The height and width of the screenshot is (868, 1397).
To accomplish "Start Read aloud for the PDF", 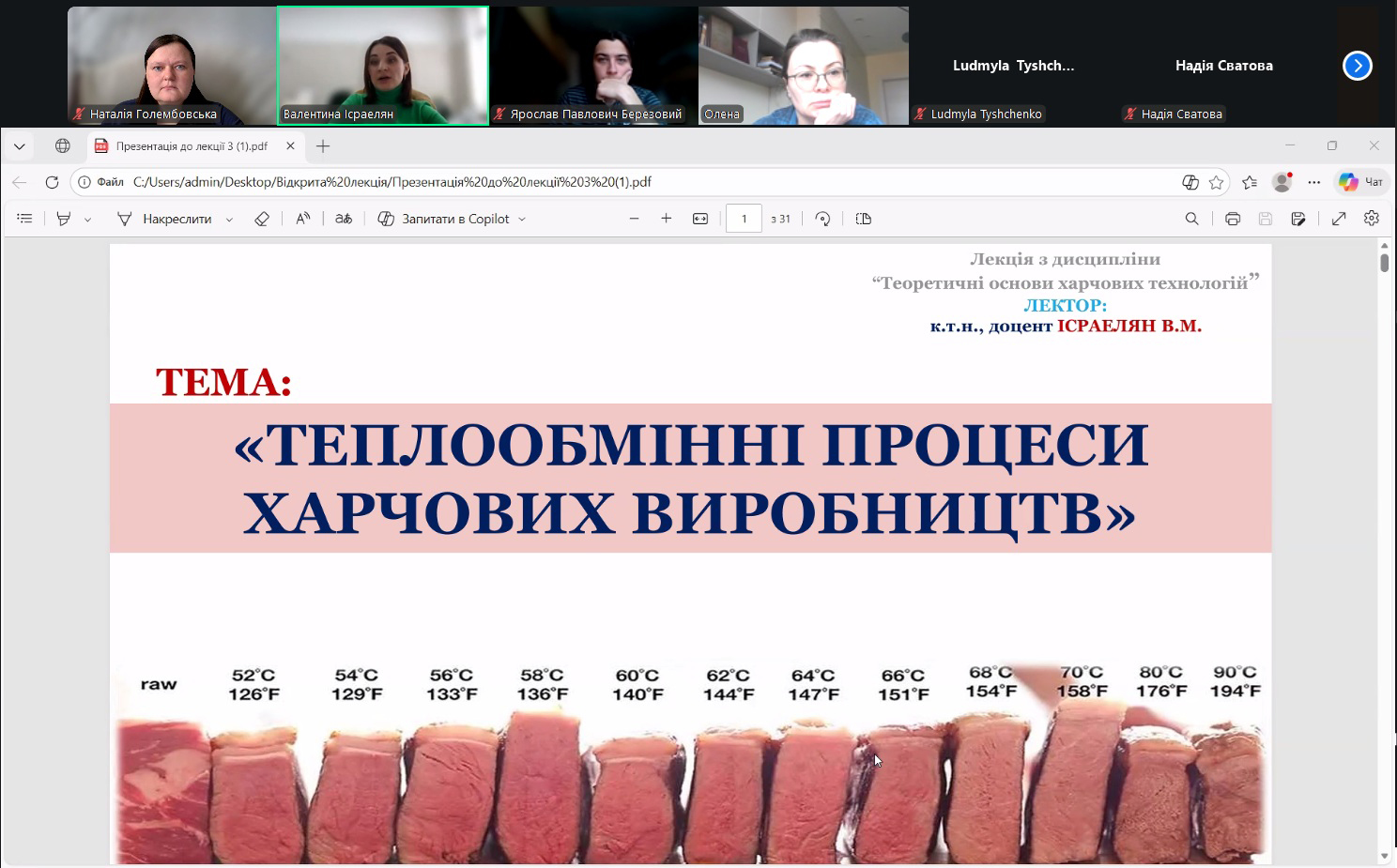I will (x=302, y=219).
